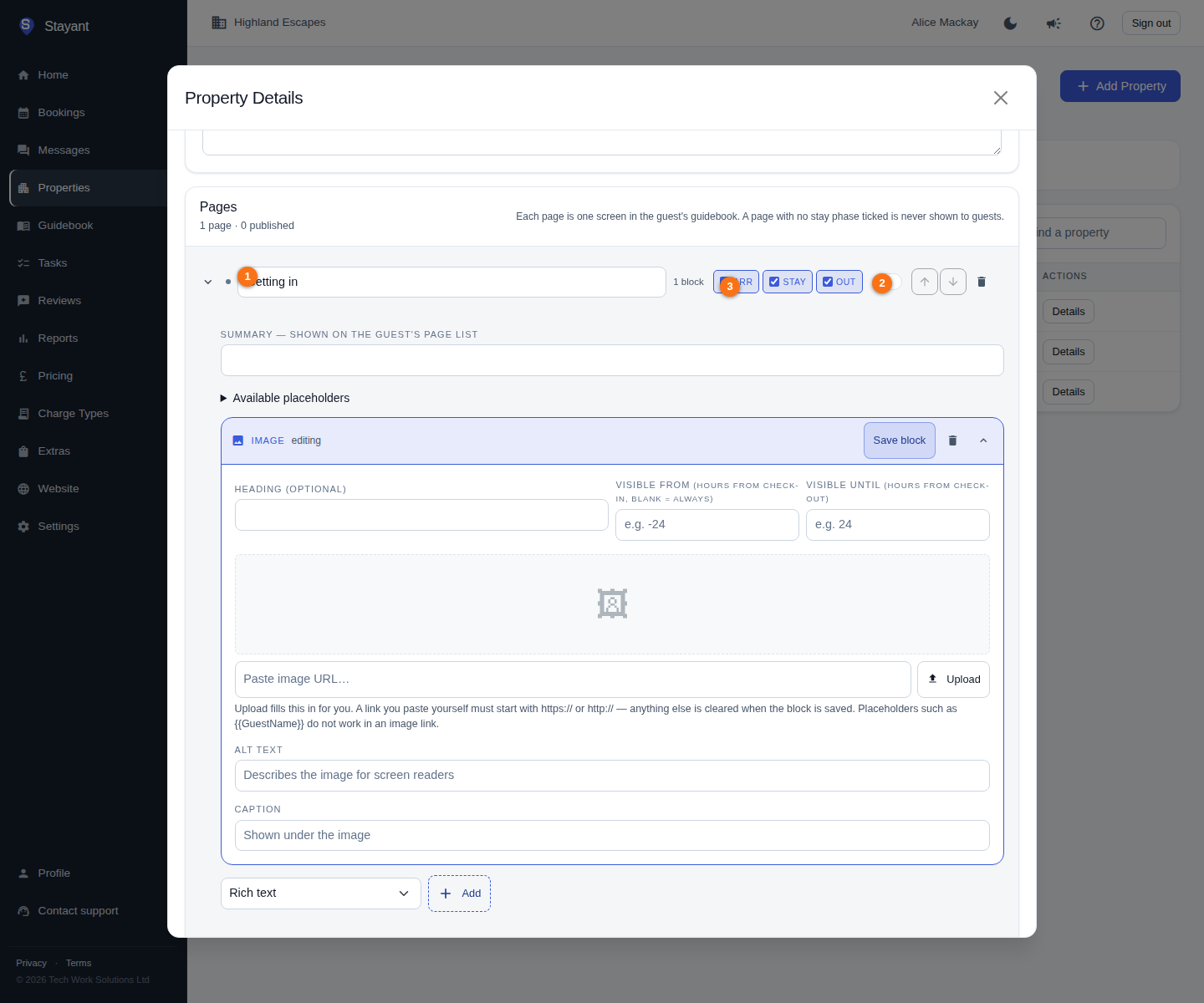Image resolution: width=1204 pixels, height=1003 pixels.
Task: Collapse the Getting in page row
Action: tap(208, 282)
